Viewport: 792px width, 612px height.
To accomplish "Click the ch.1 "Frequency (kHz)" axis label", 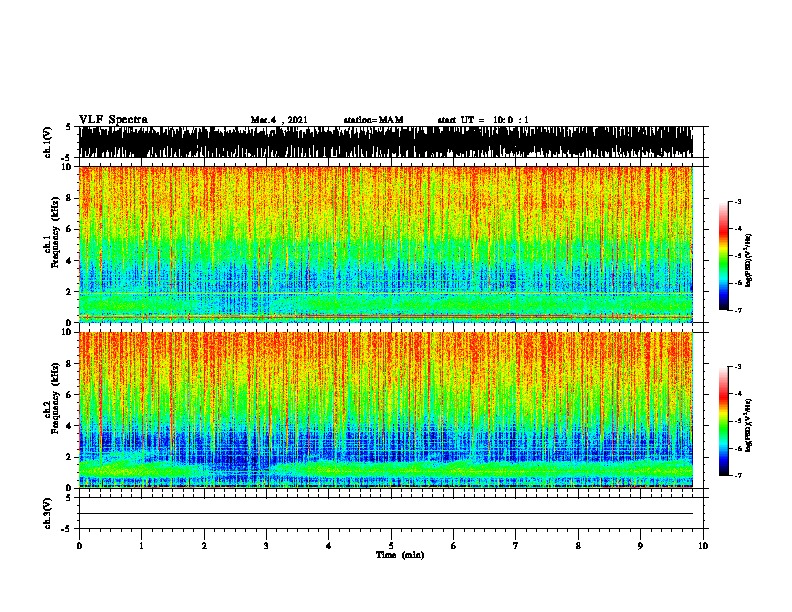I will click(x=56, y=233).
